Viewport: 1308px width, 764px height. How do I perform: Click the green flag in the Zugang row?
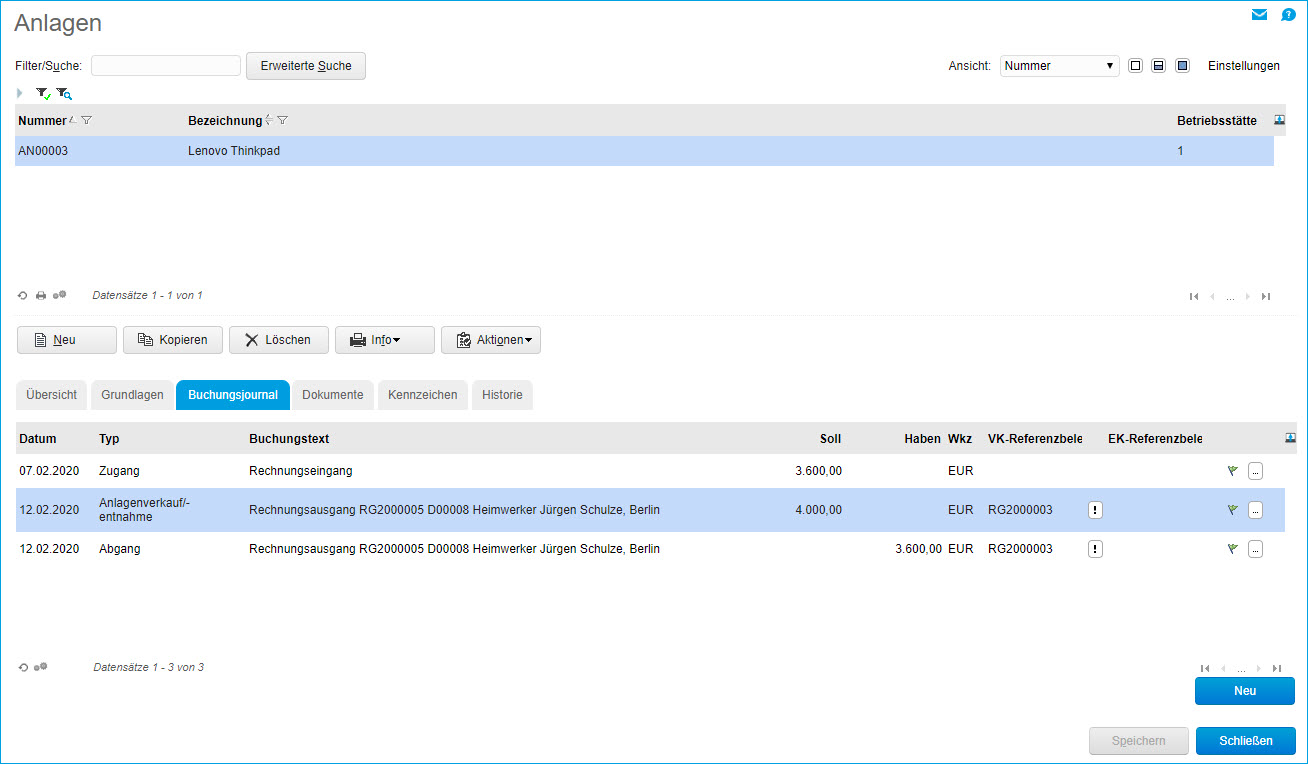tap(1233, 471)
